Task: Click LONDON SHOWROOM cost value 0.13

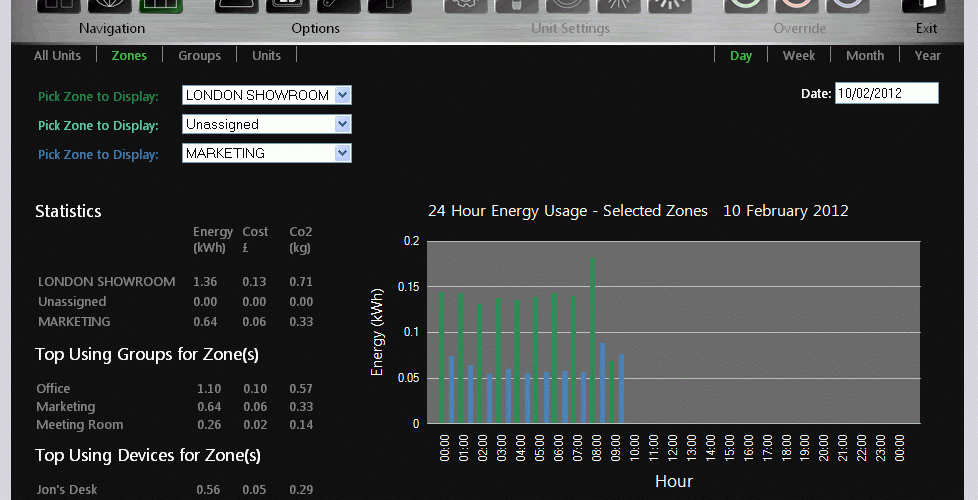Action: pos(254,282)
